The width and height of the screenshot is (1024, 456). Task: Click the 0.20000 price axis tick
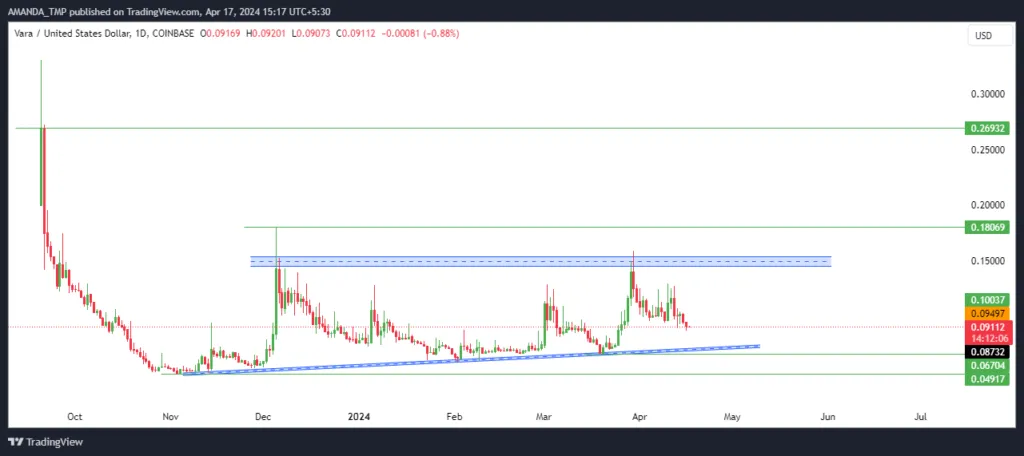[x=988, y=205]
